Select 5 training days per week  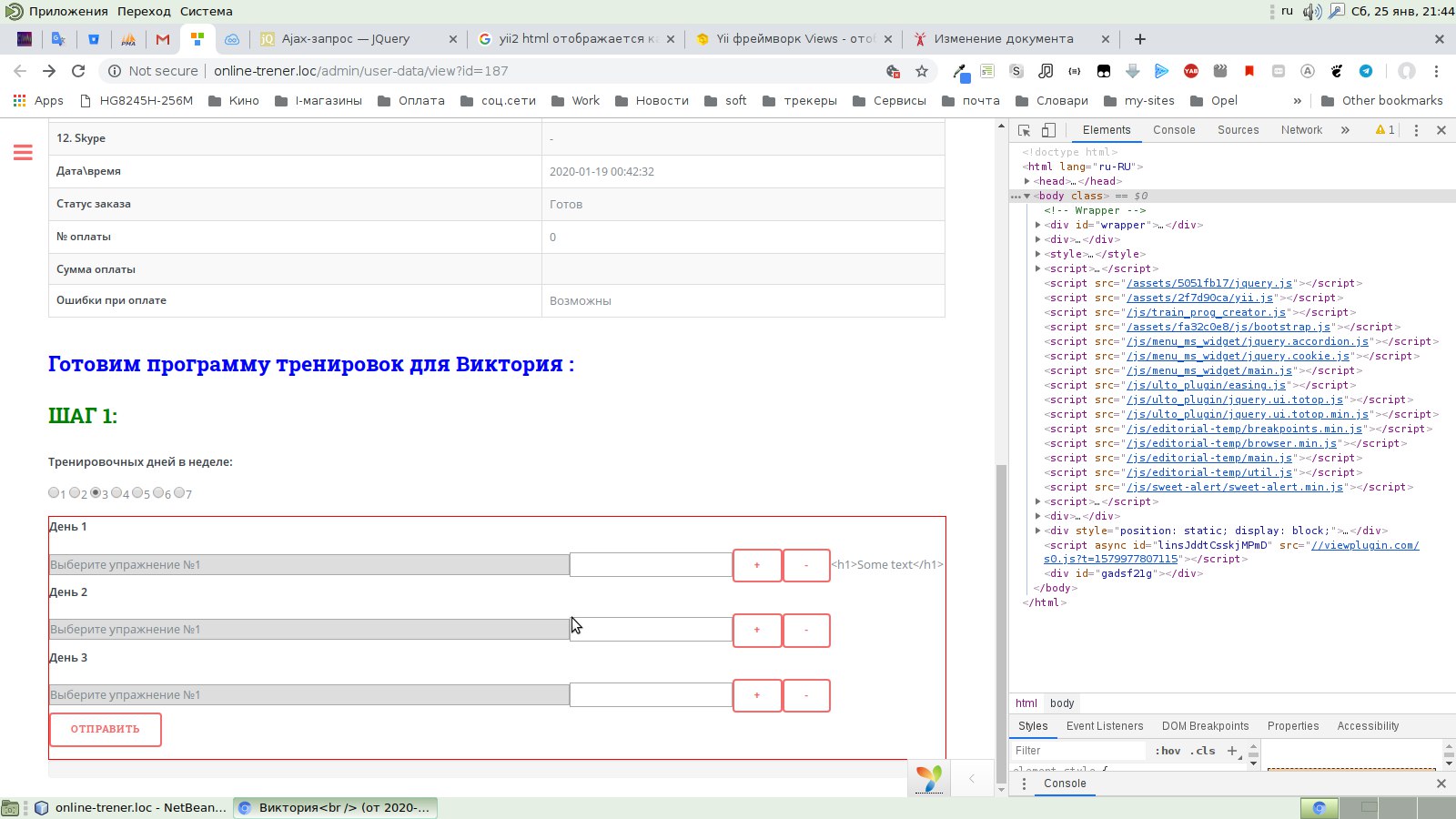point(137,492)
